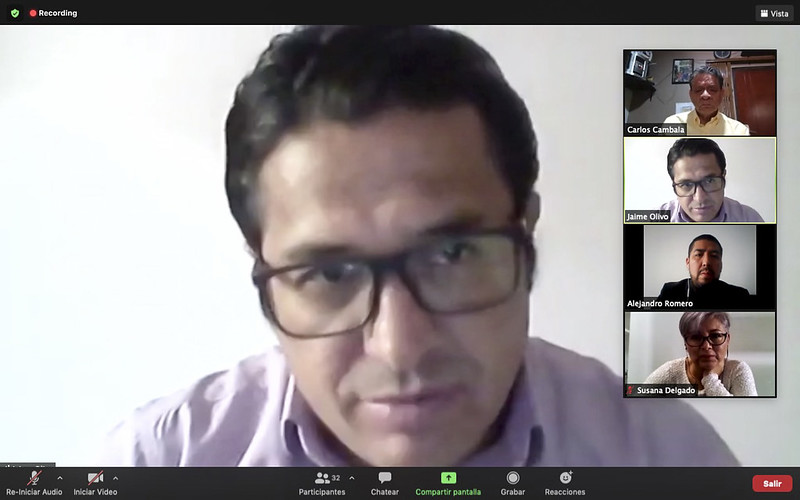The width and height of the screenshot is (800, 500).
Task: Click the red Recording indicator
Action: click(54, 13)
